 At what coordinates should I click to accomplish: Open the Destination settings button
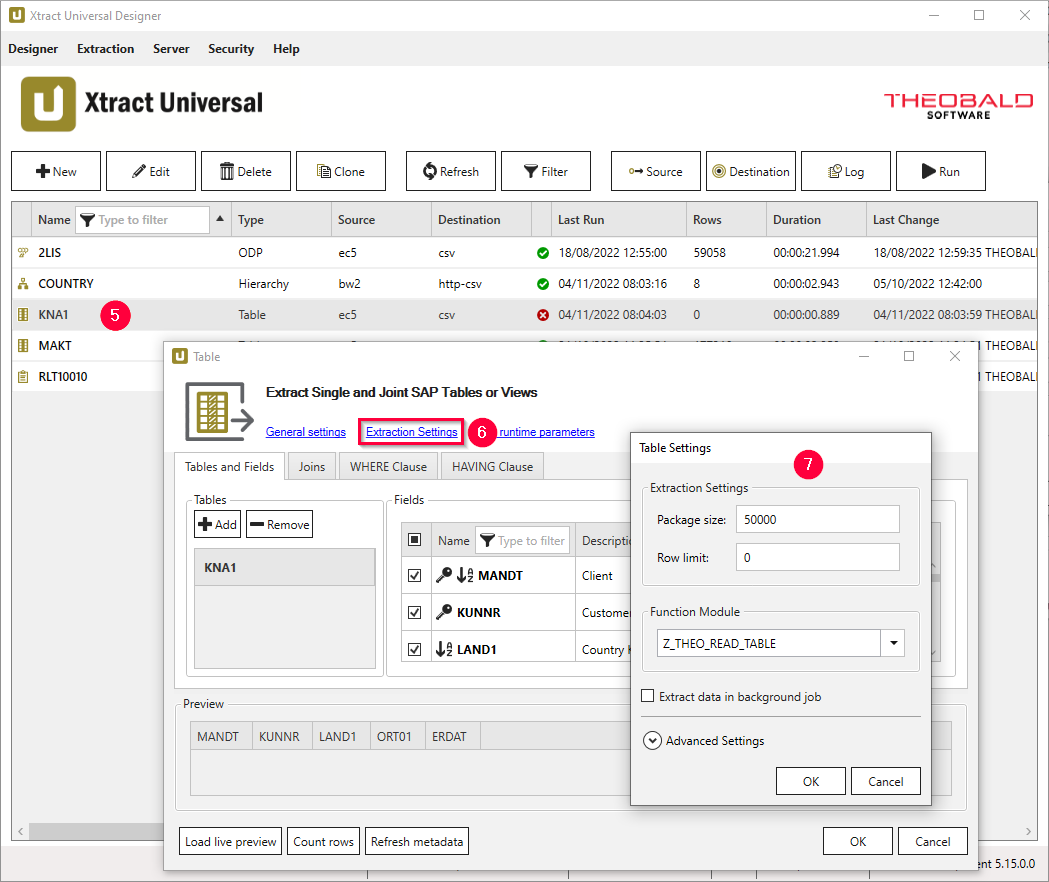point(750,171)
